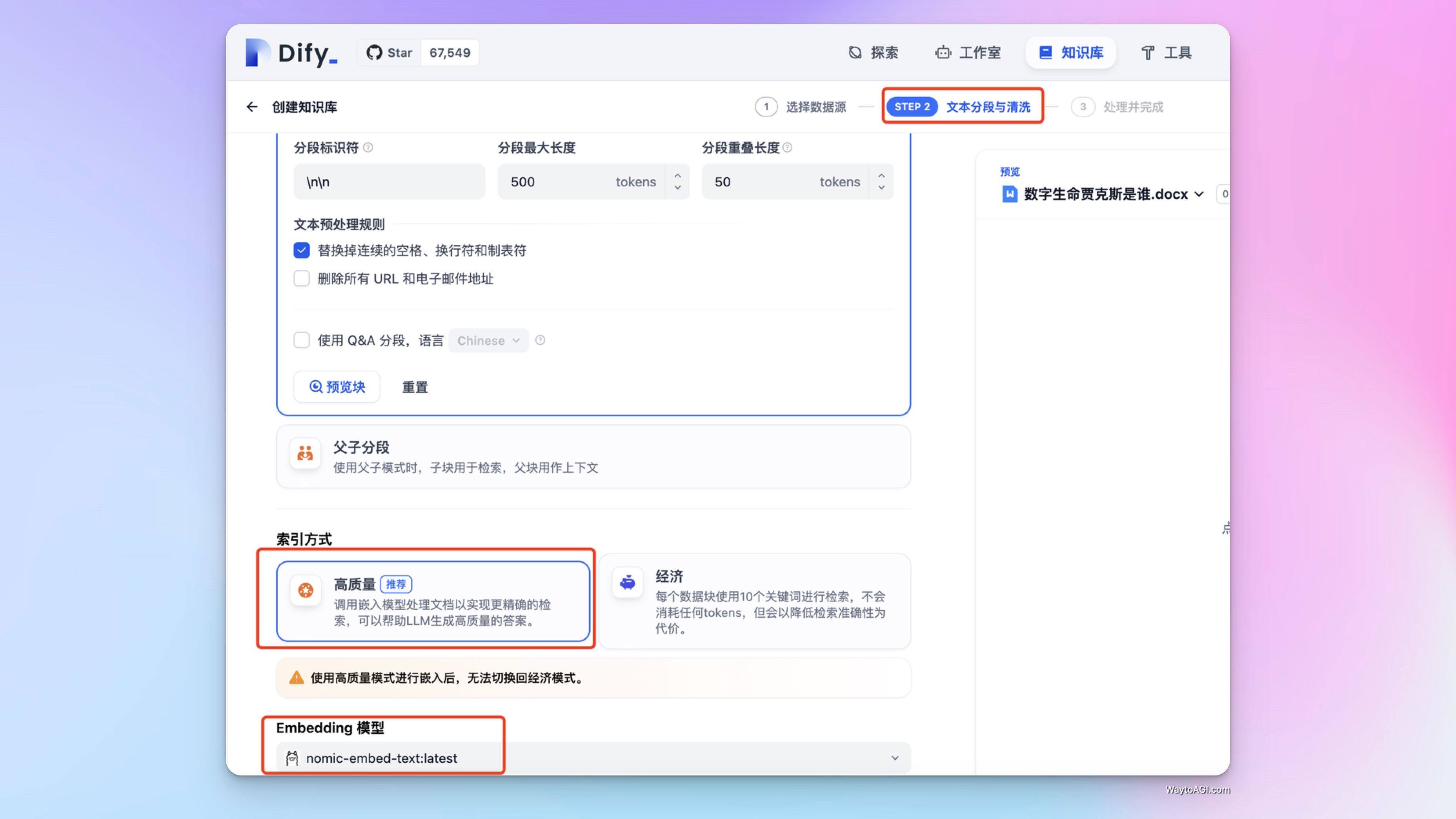Screen dimensions: 1456x819
Task: Click the 工具 hammer icon
Action: pos(1148,53)
